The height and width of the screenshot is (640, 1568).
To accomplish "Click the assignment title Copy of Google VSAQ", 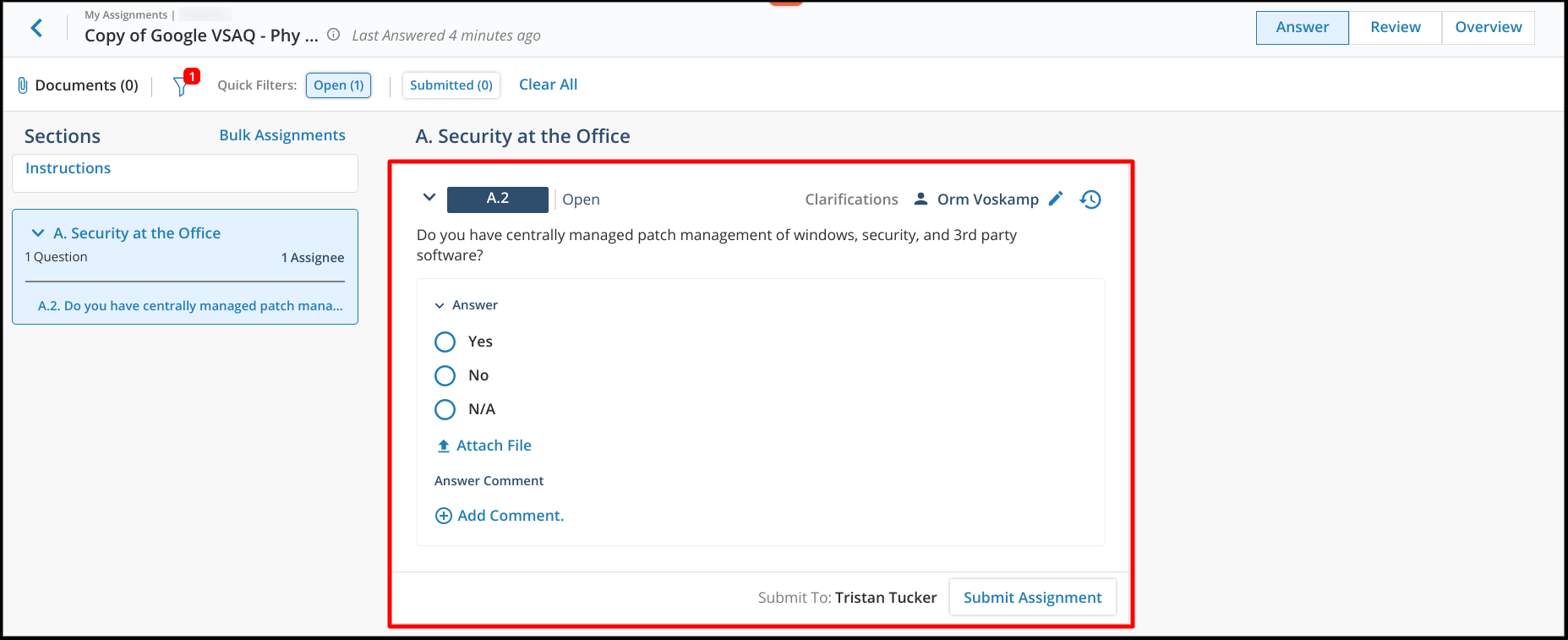I will coord(201,36).
